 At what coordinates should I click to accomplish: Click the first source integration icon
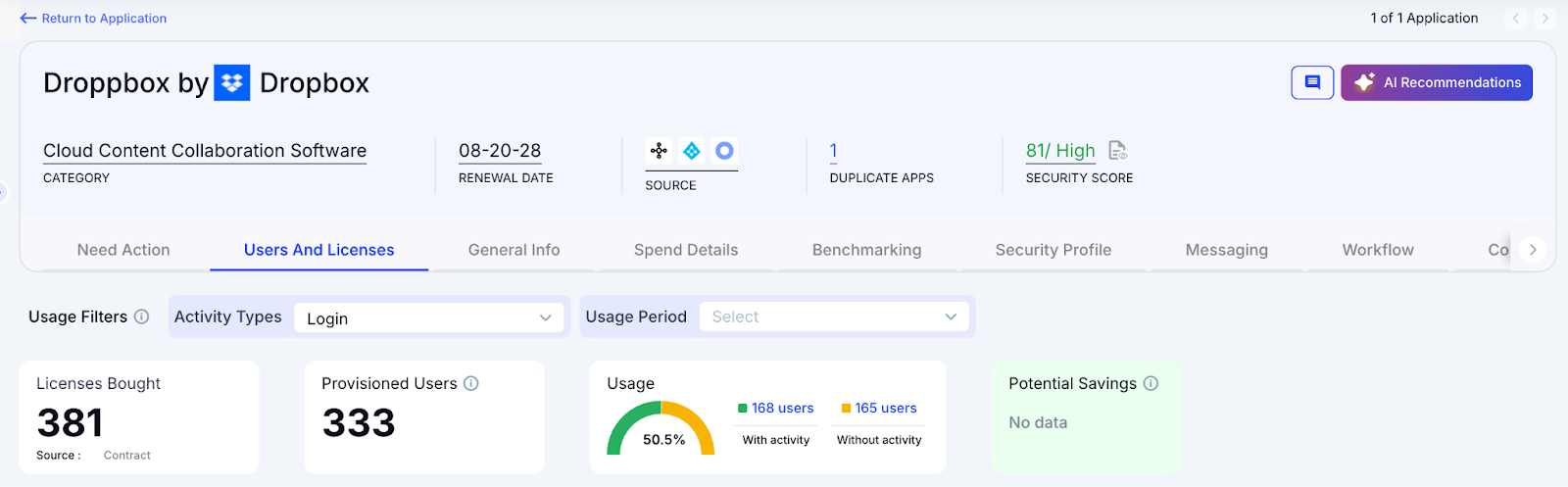(659, 151)
